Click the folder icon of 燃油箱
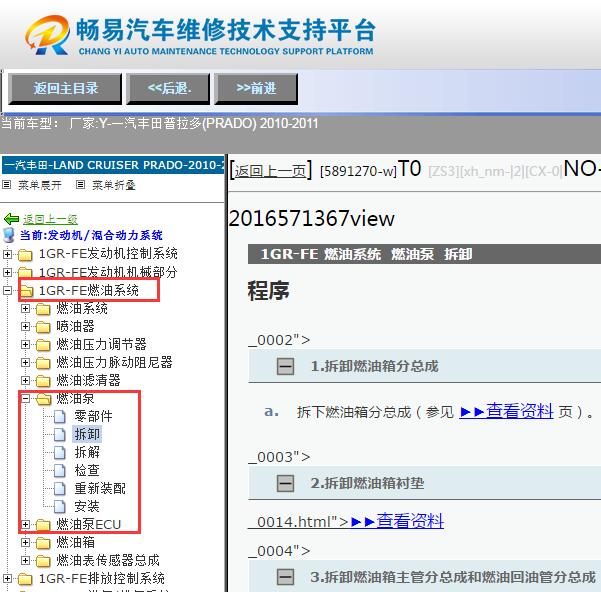Viewport: 601px width, 592px height. (43, 543)
